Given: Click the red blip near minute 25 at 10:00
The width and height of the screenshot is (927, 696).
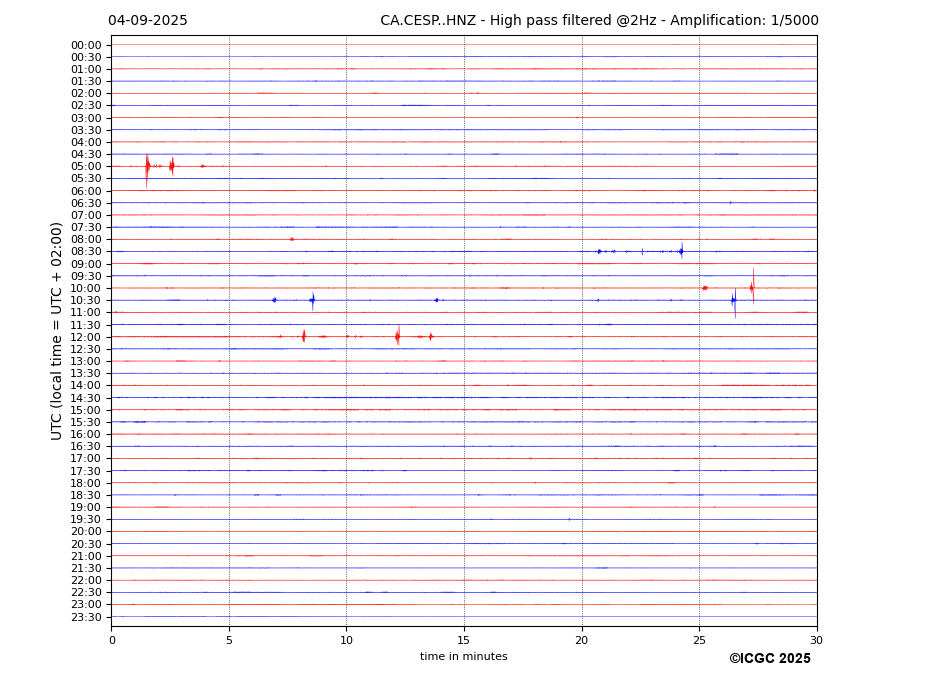Looking at the screenshot, I should (x=705, y=288).
